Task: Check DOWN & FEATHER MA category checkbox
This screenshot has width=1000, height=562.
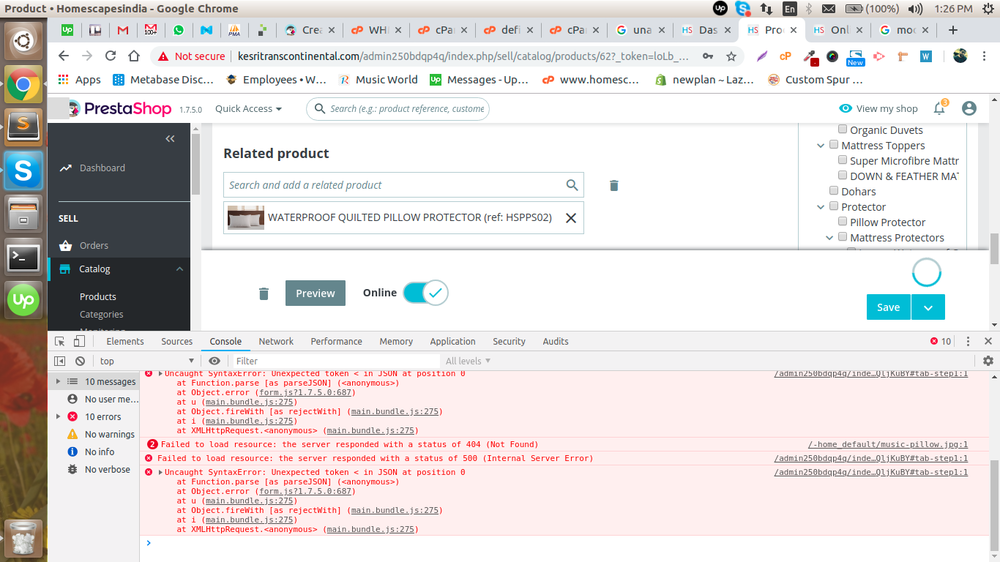Action: 842,175
